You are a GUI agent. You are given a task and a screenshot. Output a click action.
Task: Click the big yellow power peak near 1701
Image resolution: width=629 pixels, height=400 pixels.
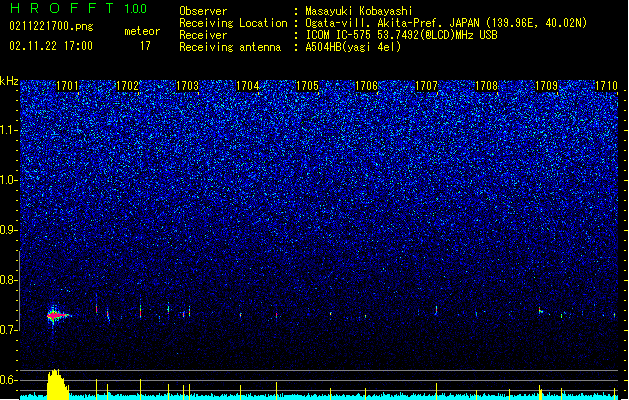click(x=58, y=384)
